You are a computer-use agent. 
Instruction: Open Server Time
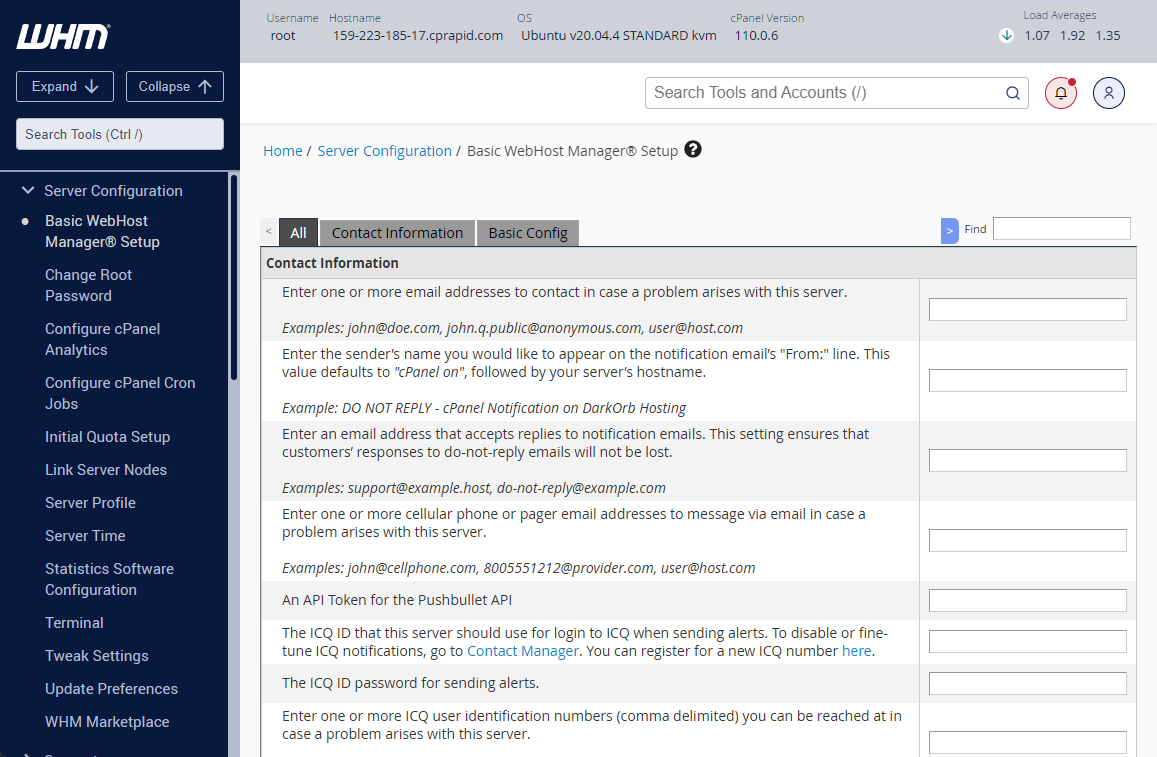(85, 536)
